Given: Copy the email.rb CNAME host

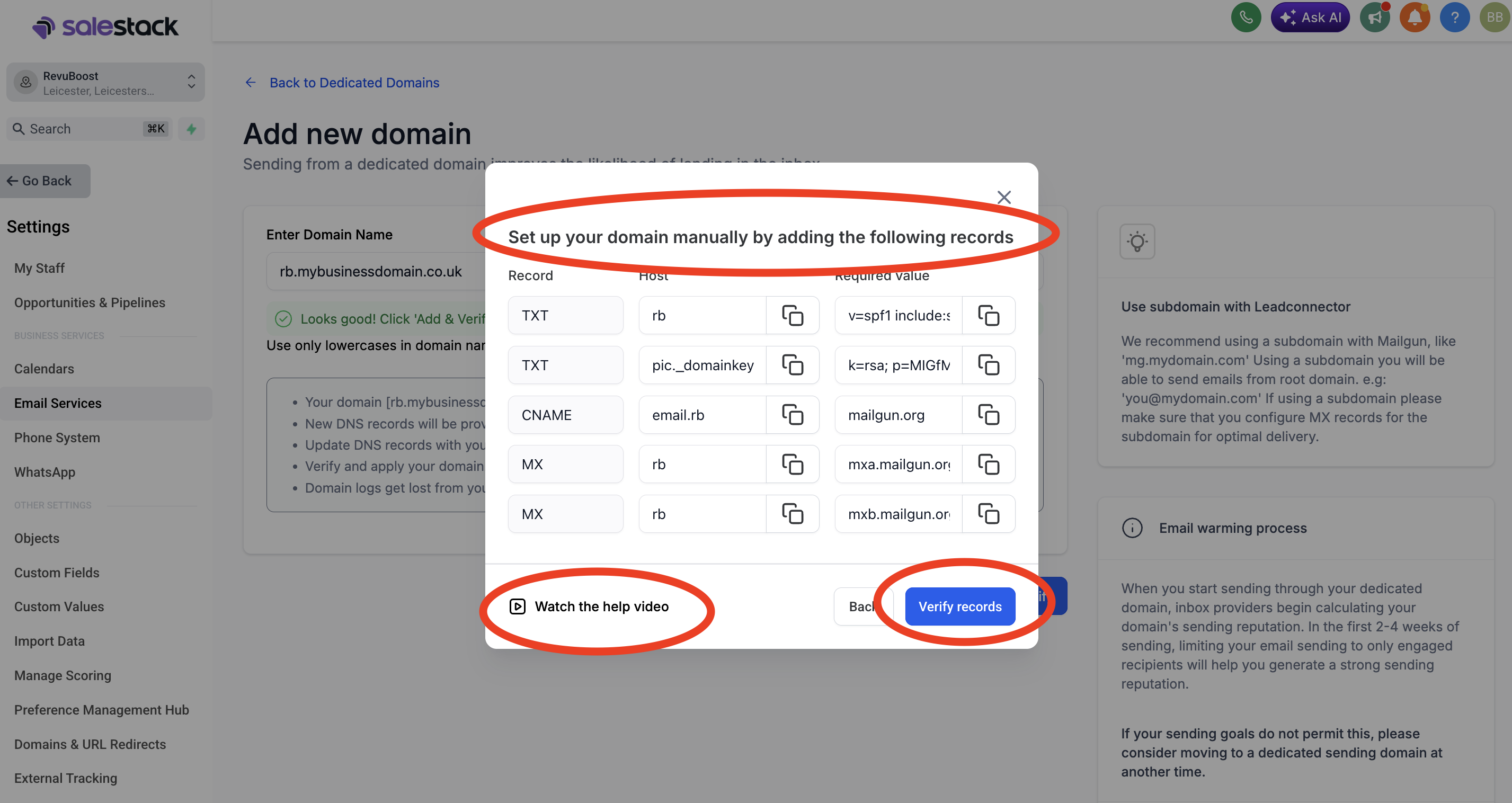Looking at the screenshot, I should click(x=792, y=414).
